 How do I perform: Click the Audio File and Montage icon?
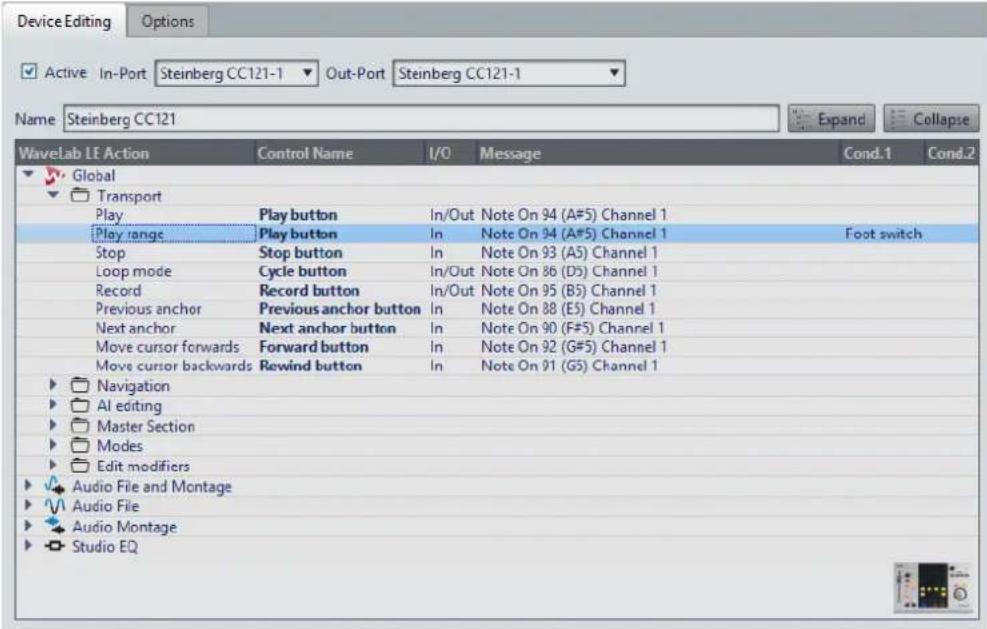(x=54, y=485)
